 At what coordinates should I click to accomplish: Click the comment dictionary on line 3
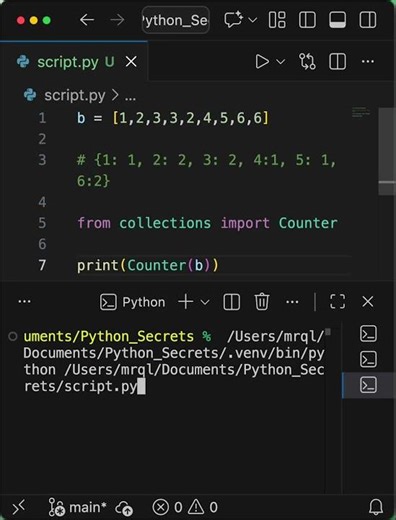click(x=206, y=171)
